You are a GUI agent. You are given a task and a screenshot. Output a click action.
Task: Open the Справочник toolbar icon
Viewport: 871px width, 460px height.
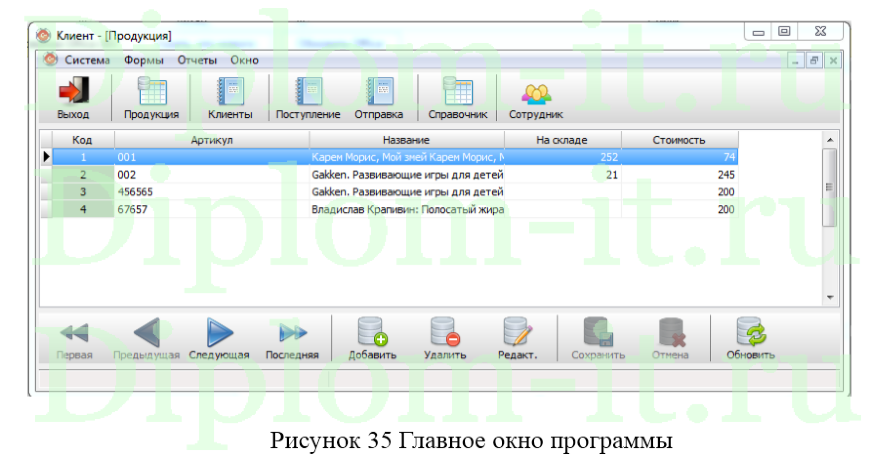click(x=458, y=91)
